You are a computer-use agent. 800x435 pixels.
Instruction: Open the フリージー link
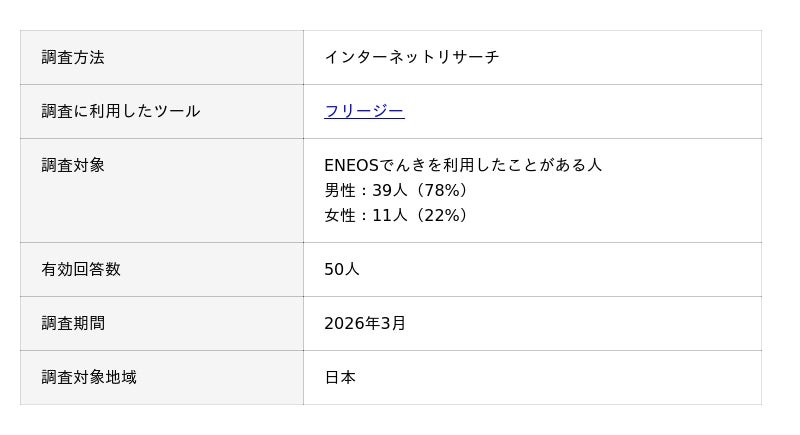(364, 111)
